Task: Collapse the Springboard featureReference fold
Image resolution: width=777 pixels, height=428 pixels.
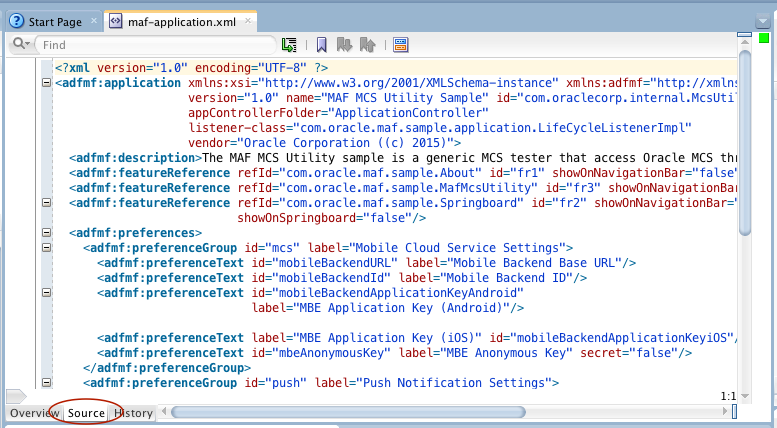Action: 47,203
